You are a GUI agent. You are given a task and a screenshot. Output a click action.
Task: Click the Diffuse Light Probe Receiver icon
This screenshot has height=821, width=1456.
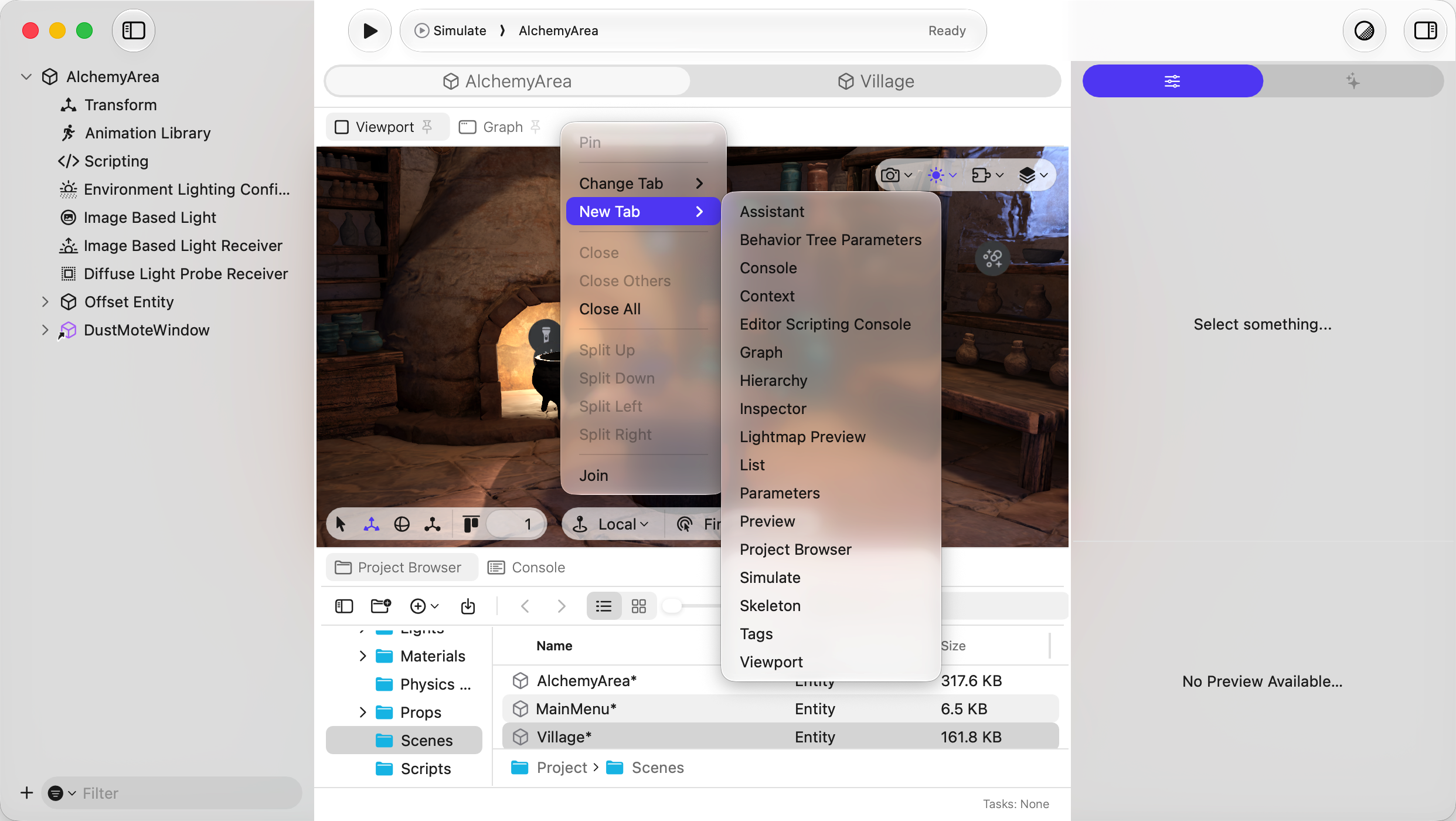pos(69,274)
